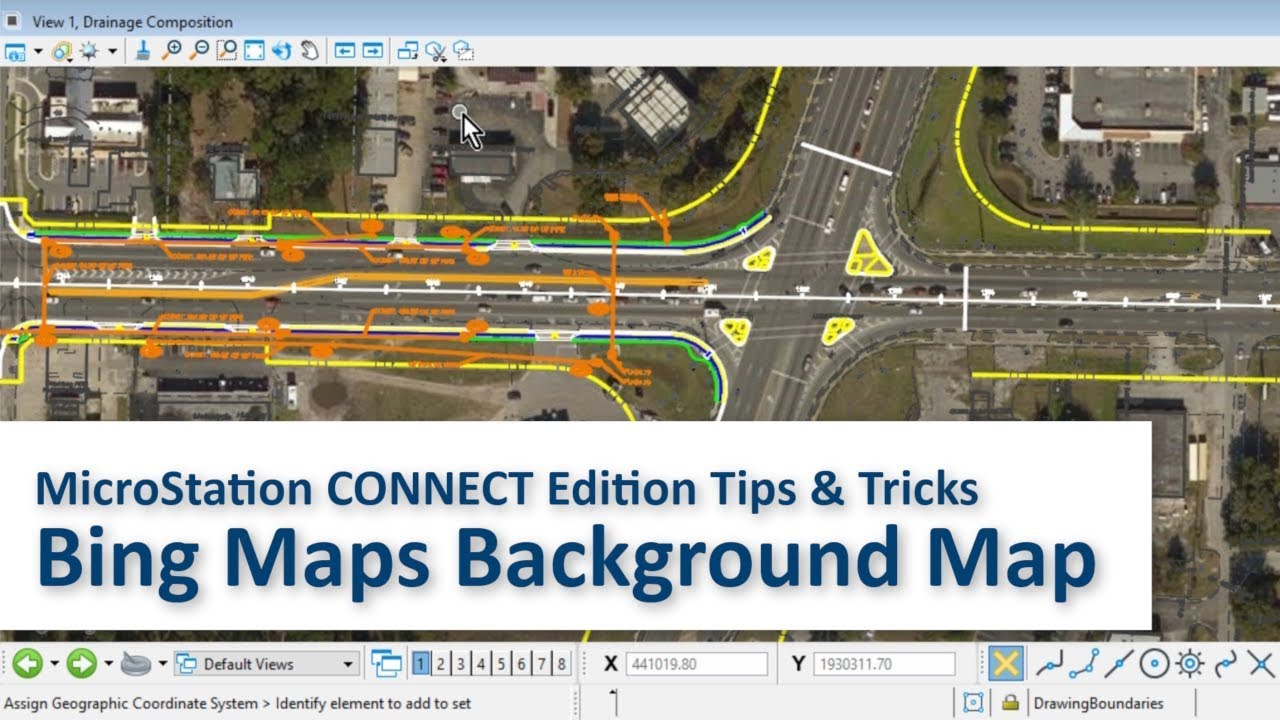Toggle the AccuSnap yellow X button

[x=1006, y=664]
